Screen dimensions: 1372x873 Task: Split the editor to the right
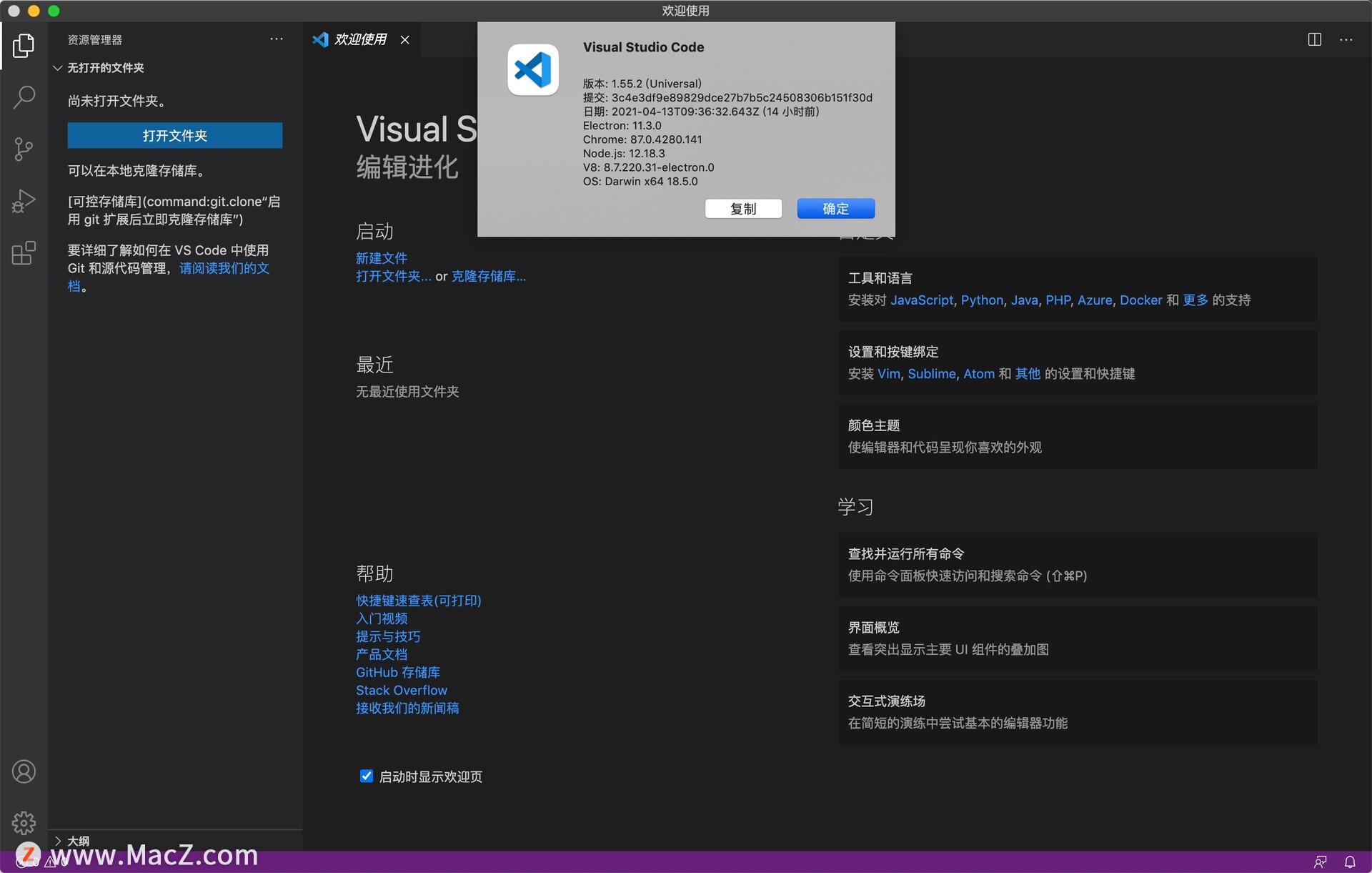(x=1314, y=39)
